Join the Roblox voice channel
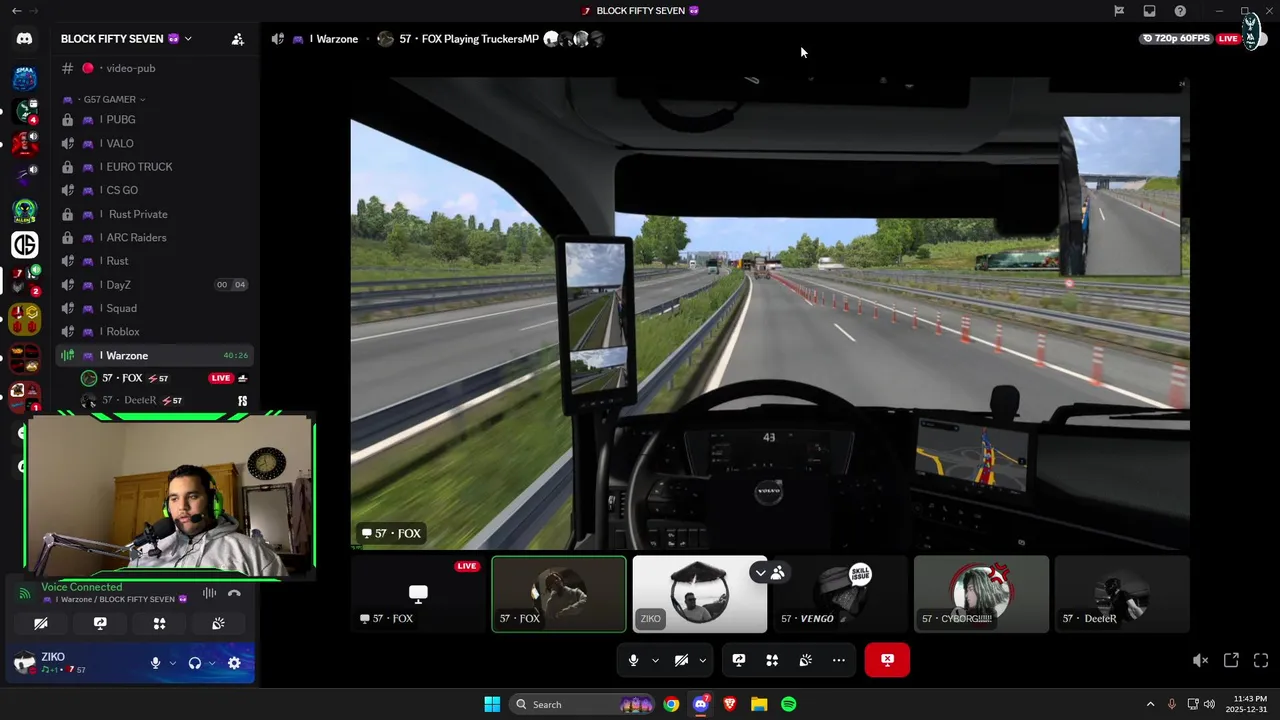 coord(155,332)
